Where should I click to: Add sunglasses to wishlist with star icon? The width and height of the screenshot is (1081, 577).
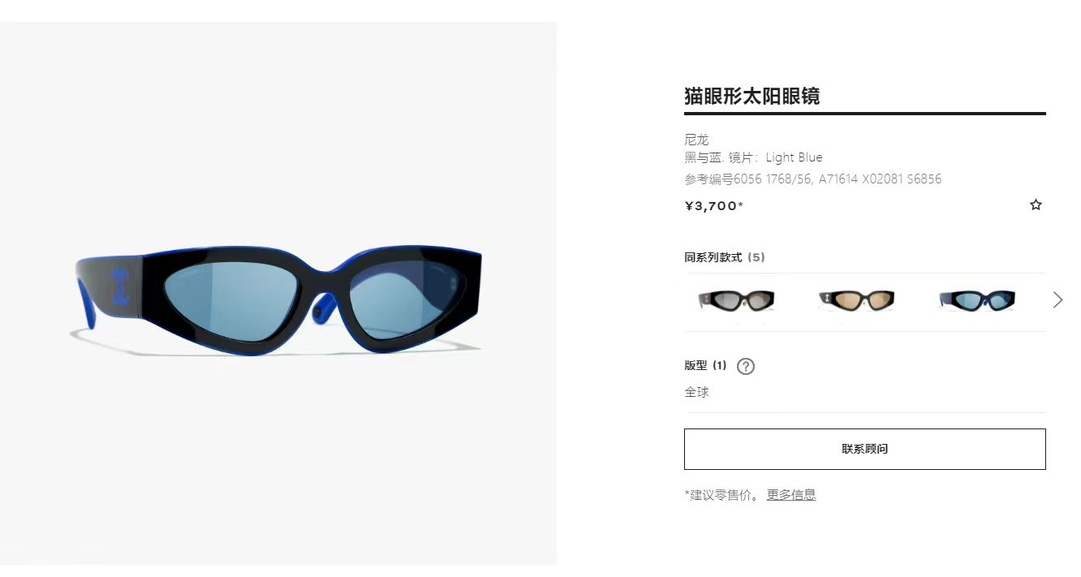(1035, 205)
